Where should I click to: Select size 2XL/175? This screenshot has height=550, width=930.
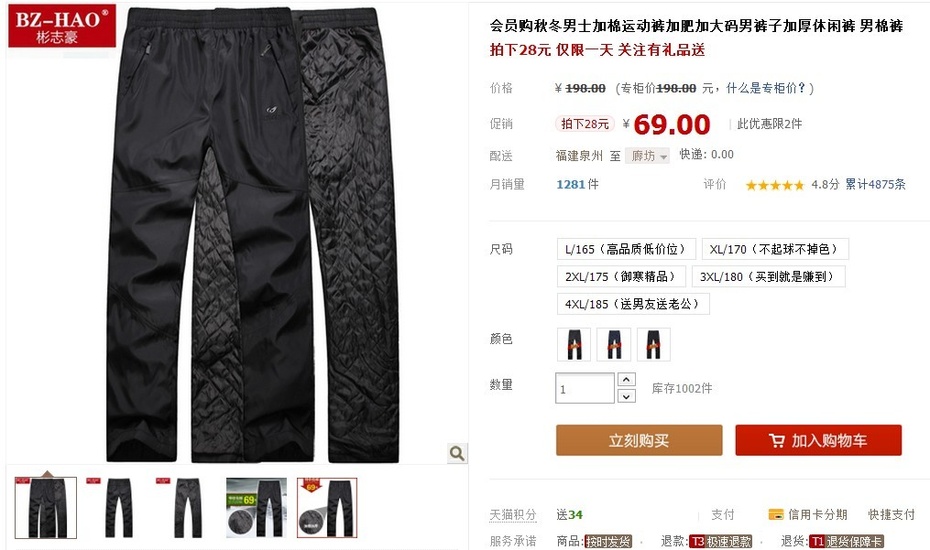pyautogui.click(x=621, y=276)
